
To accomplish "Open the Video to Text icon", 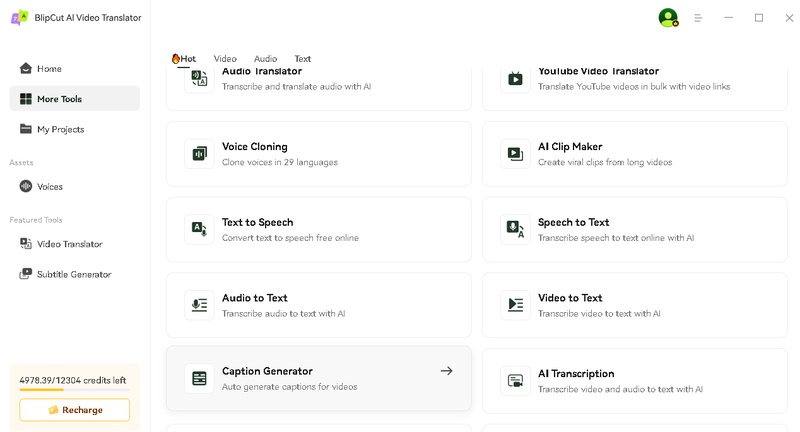I will pos(515,305).
